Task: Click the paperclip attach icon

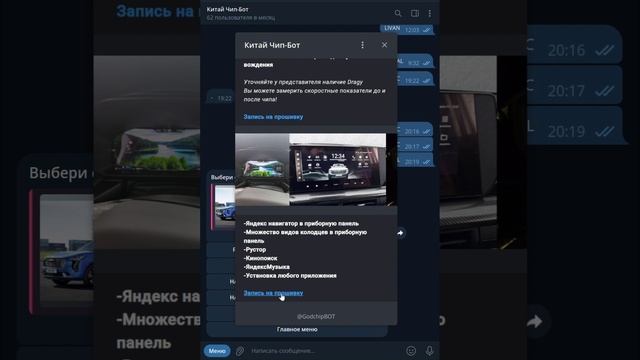Action: pyautogui.click(x=240, y=351)
